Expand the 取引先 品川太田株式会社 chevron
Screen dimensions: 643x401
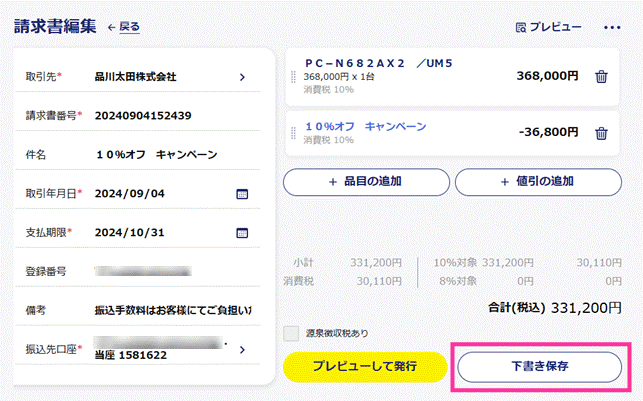click(242, 77)
